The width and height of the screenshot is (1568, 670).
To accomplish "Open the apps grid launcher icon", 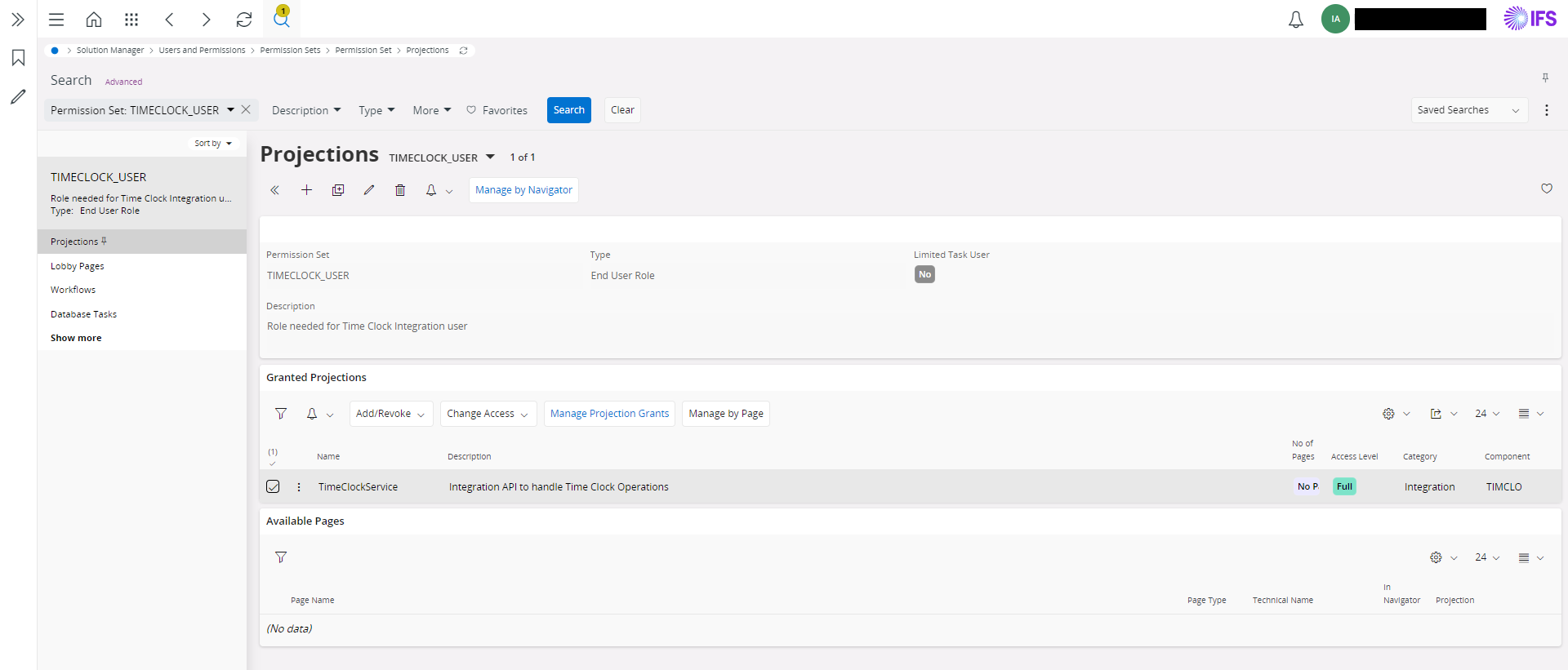I will [x=131, y=20].
